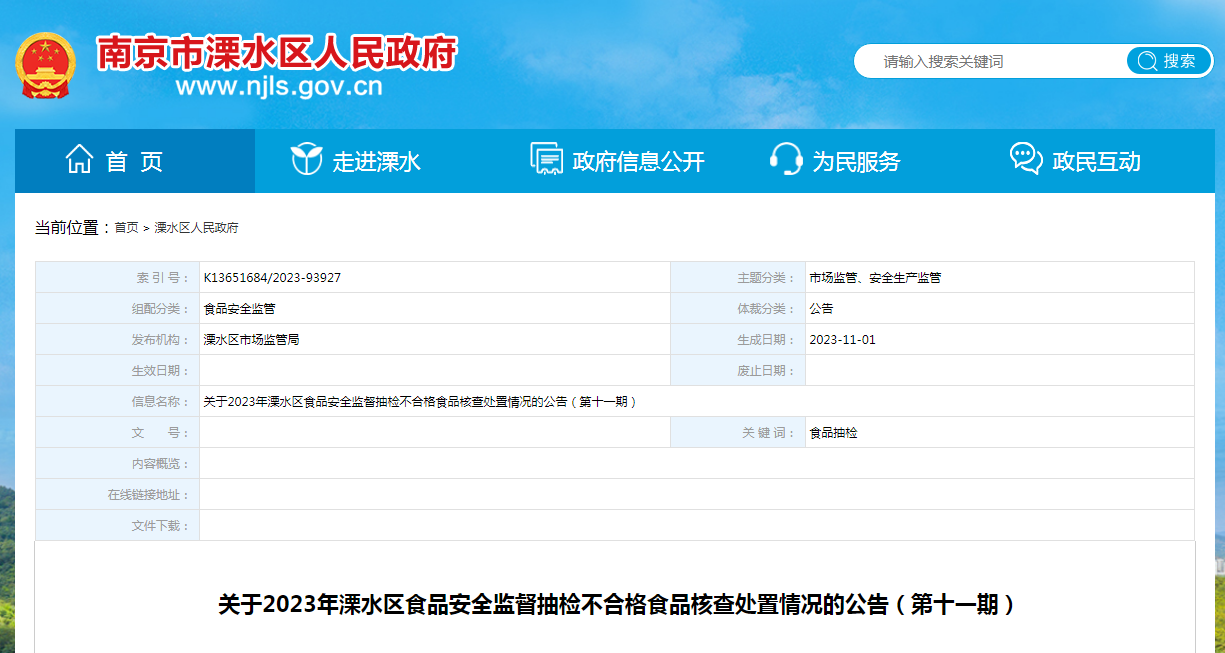Click the keyword value 食品抽检
Viewport: 1225px width, 653px height.
tap(833, 433)
